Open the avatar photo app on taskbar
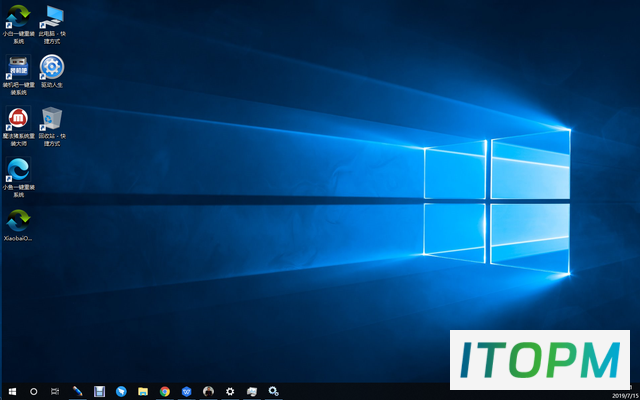The width and height of the screenshot is (640, 400). [209, 391]
